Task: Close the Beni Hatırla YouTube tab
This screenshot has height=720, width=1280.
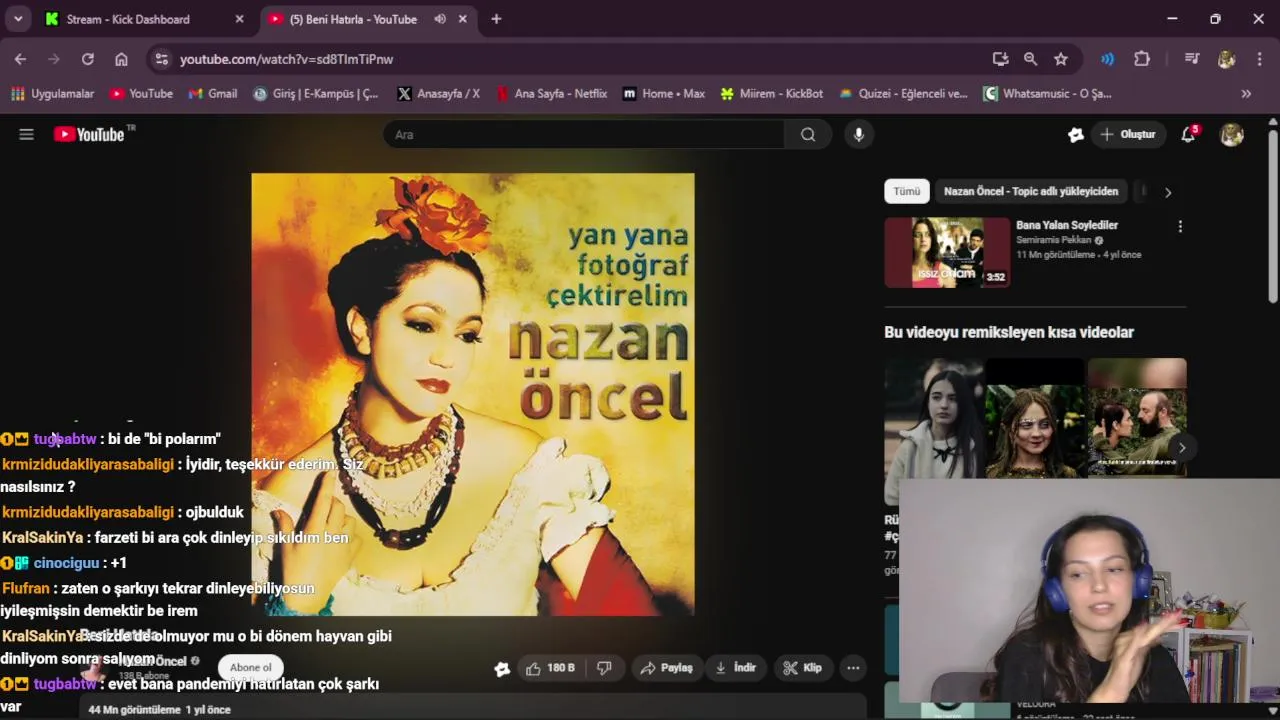Action: [462, 19]
